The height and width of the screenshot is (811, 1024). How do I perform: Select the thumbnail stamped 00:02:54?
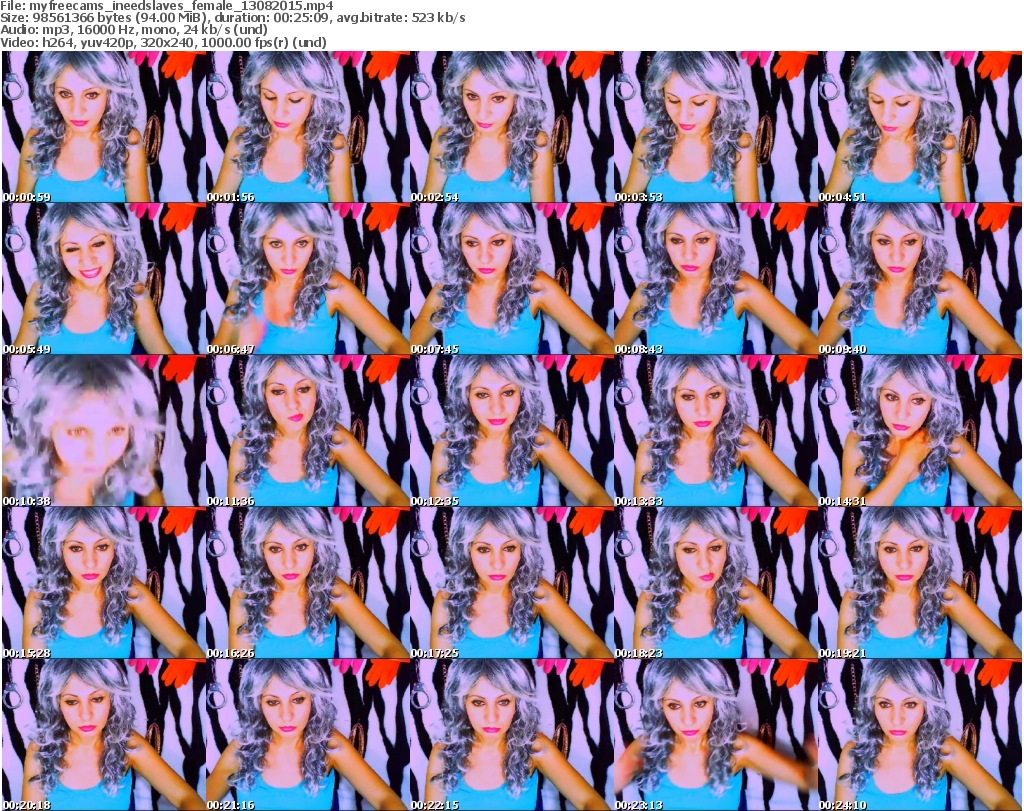pos(511,127)
